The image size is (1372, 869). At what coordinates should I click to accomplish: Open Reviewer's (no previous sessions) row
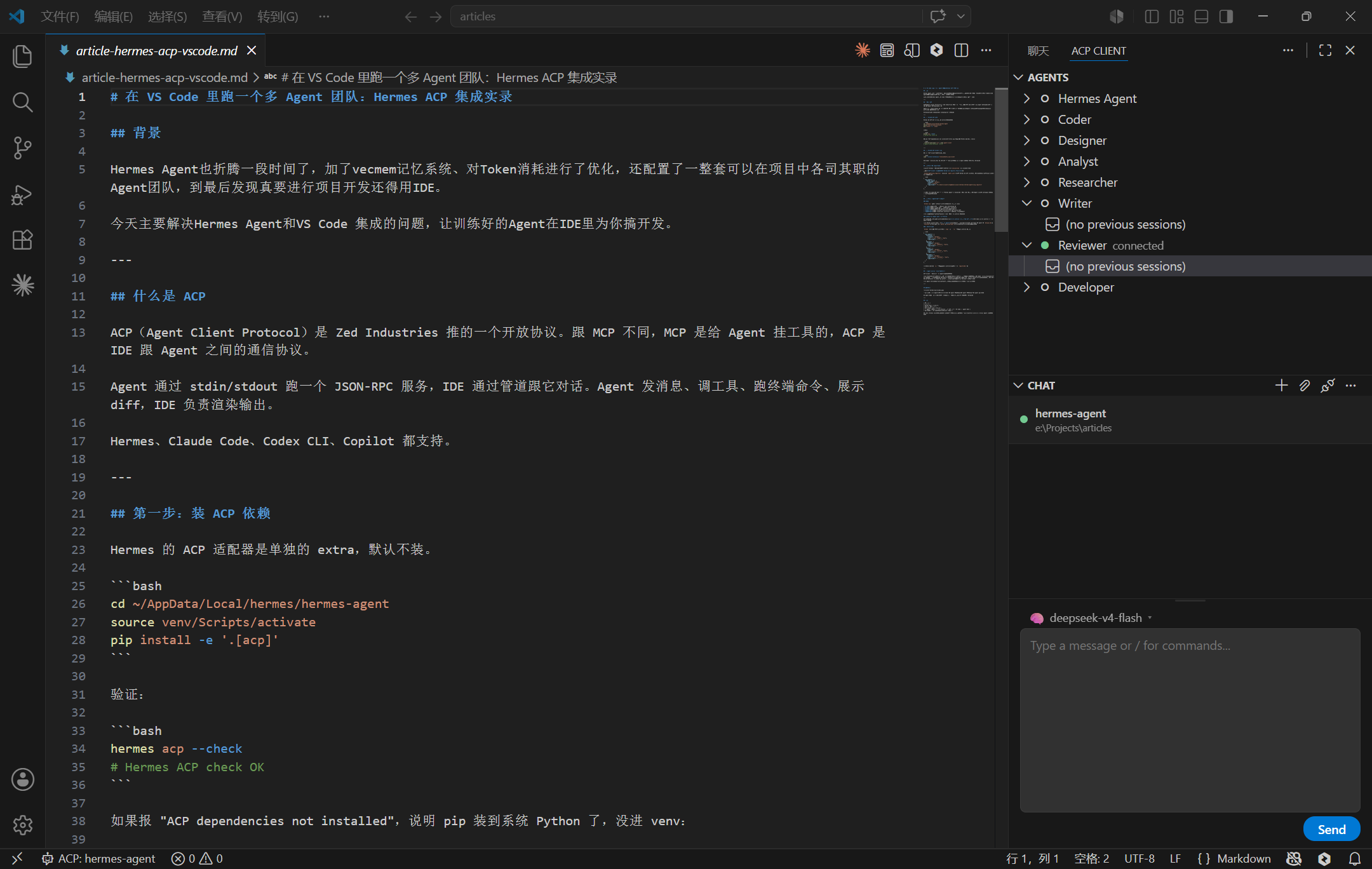pyautogui.click(x=1190, y=266)
